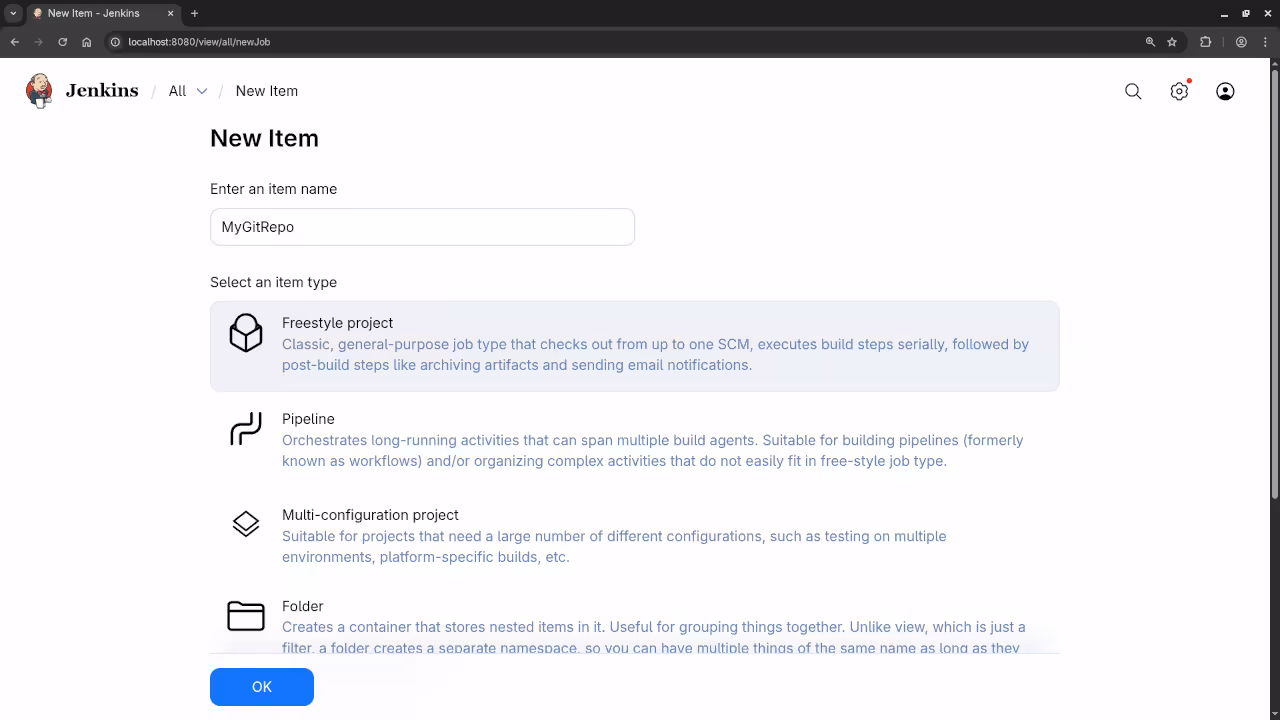Bookmark this page with star icon
Viewport: 1280px width, 720px height.
pyautogui.click(x=1172, y=42)
